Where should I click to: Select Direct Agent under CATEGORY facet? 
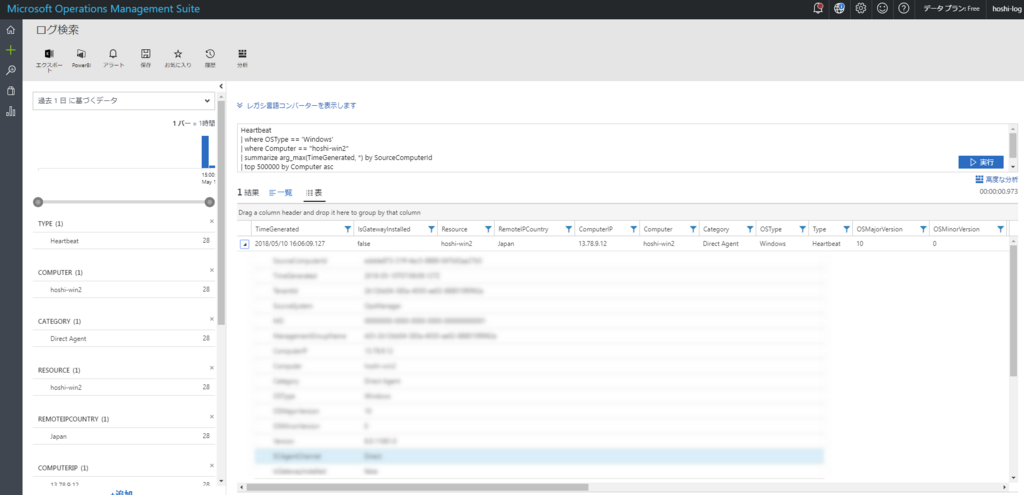point(68,339)
